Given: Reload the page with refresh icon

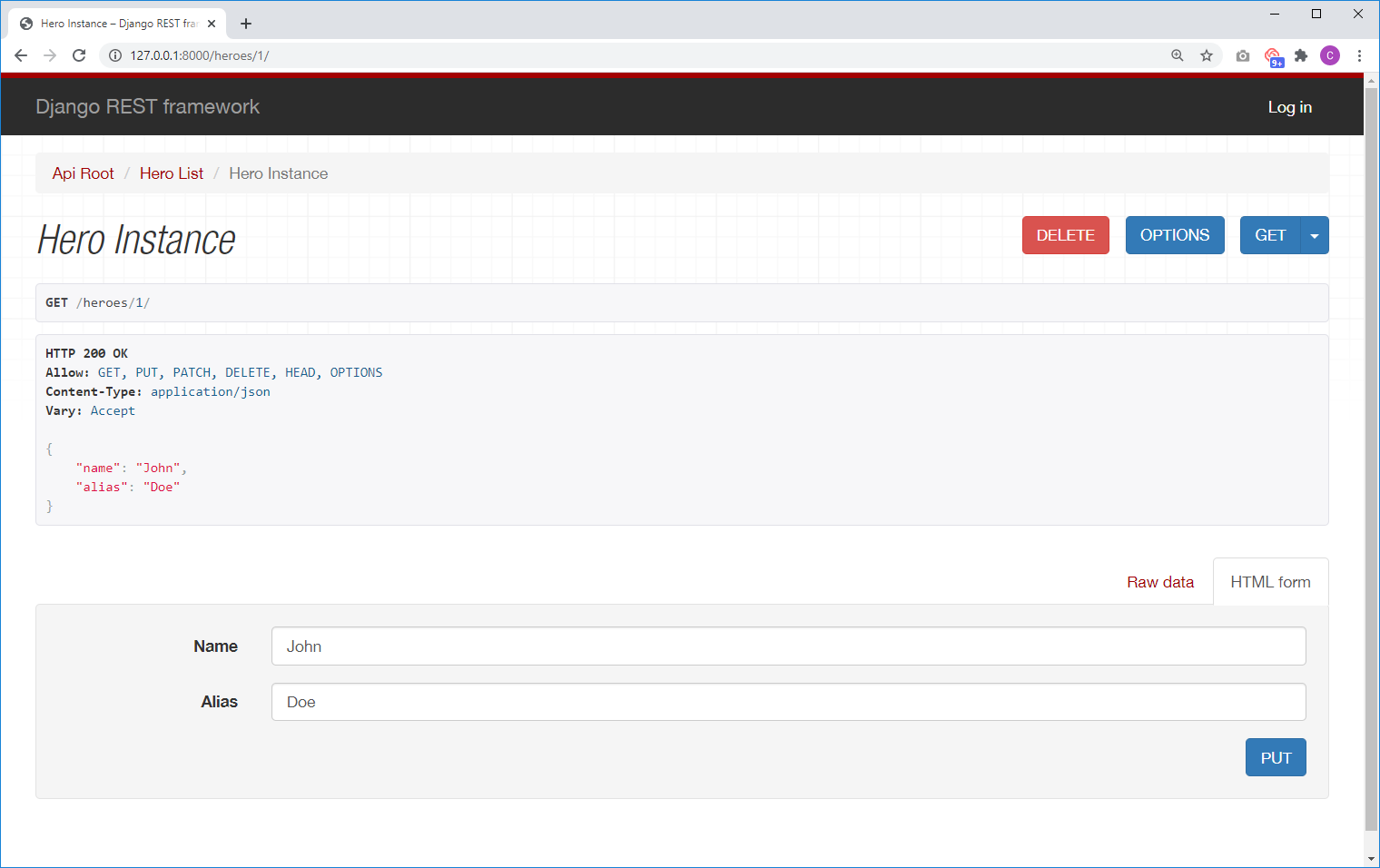Looking at the screenshot, I should (79, 55).
